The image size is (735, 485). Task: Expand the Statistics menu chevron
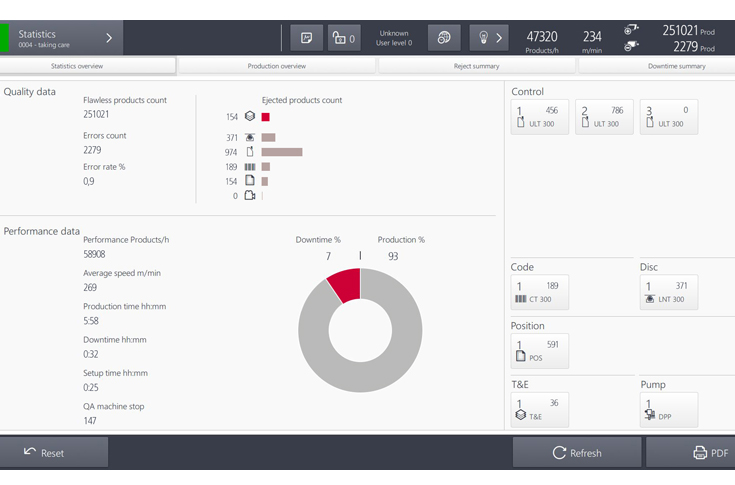tap(108, 38)
